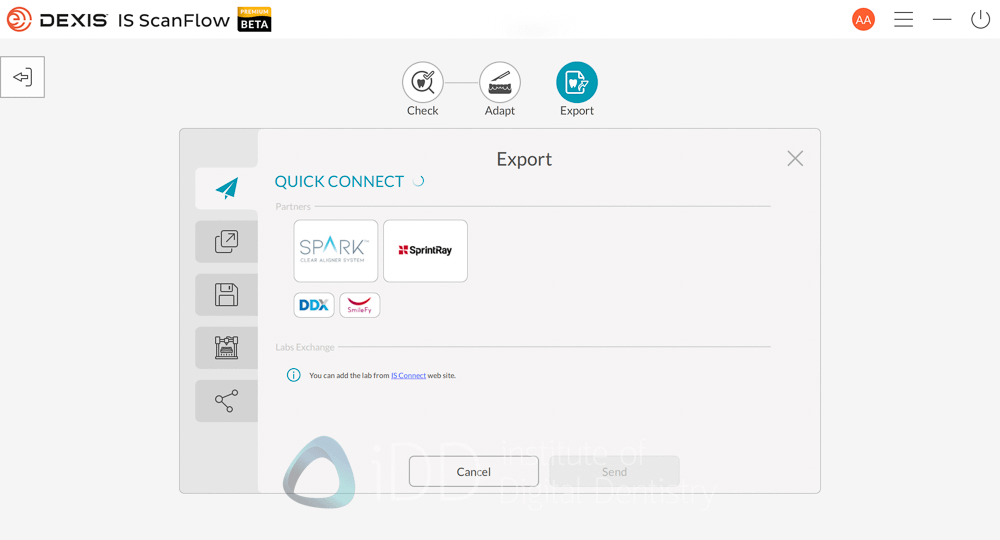Image resolution: width=1000 pixels, height=540 pixels.
Task: Select the Export step icon
Action: [x=577, y=83]
